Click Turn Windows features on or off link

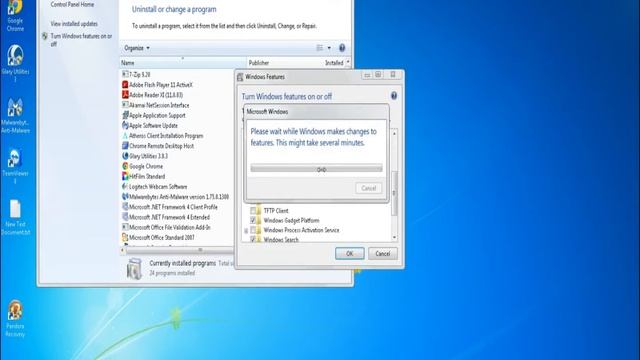[x=81, y=40]
